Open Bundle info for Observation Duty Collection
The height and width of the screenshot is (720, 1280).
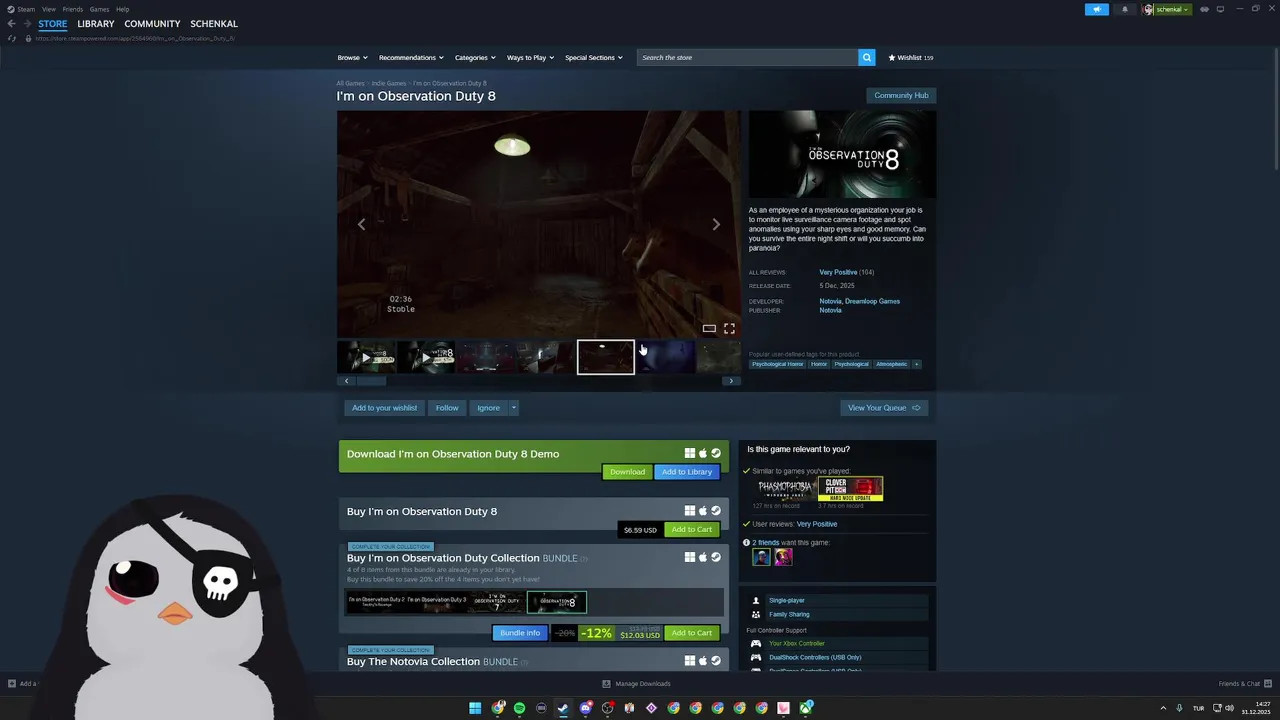click(520, 633)
